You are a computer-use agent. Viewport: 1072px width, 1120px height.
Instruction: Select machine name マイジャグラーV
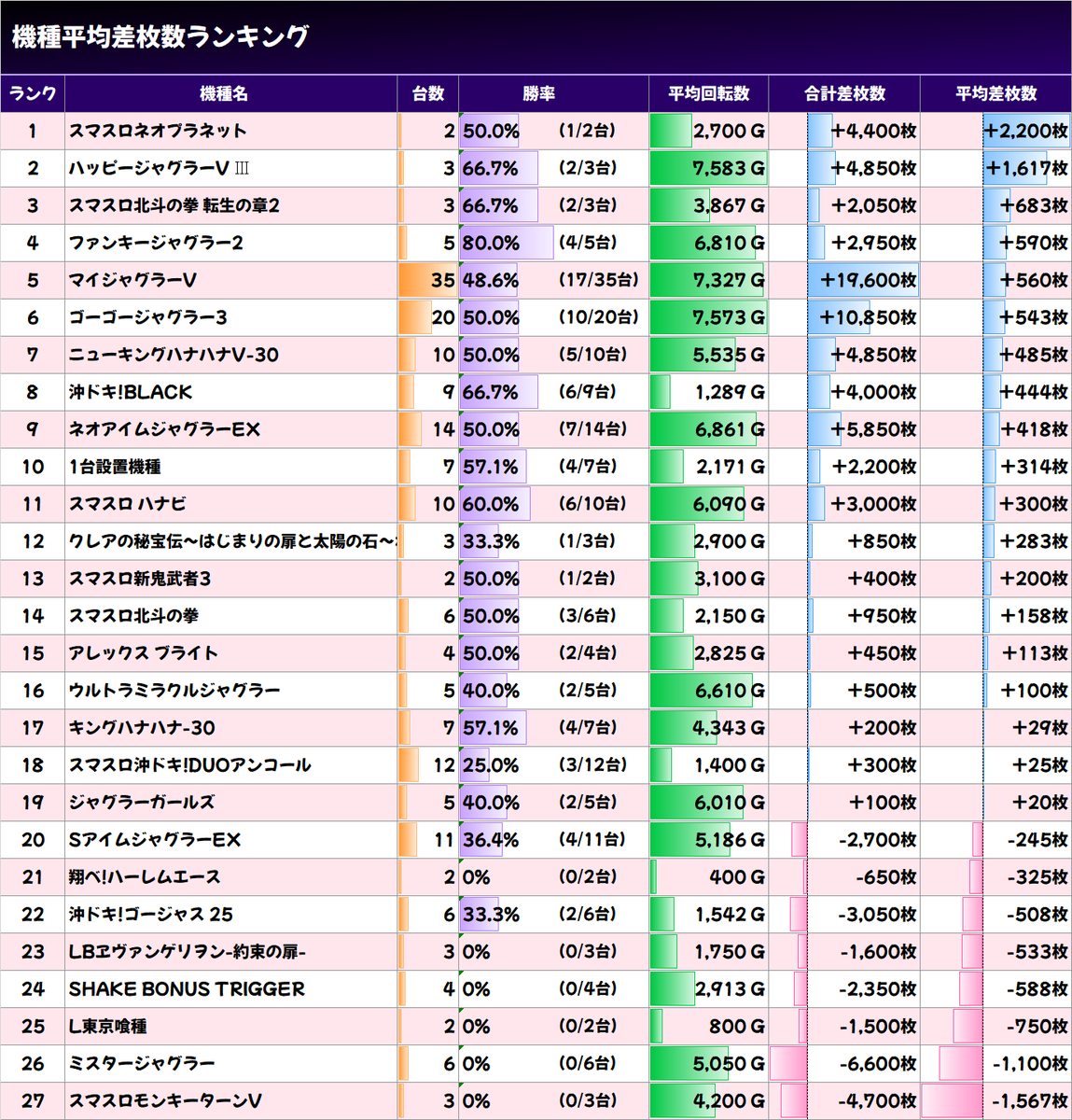click(x=132, y=280)
